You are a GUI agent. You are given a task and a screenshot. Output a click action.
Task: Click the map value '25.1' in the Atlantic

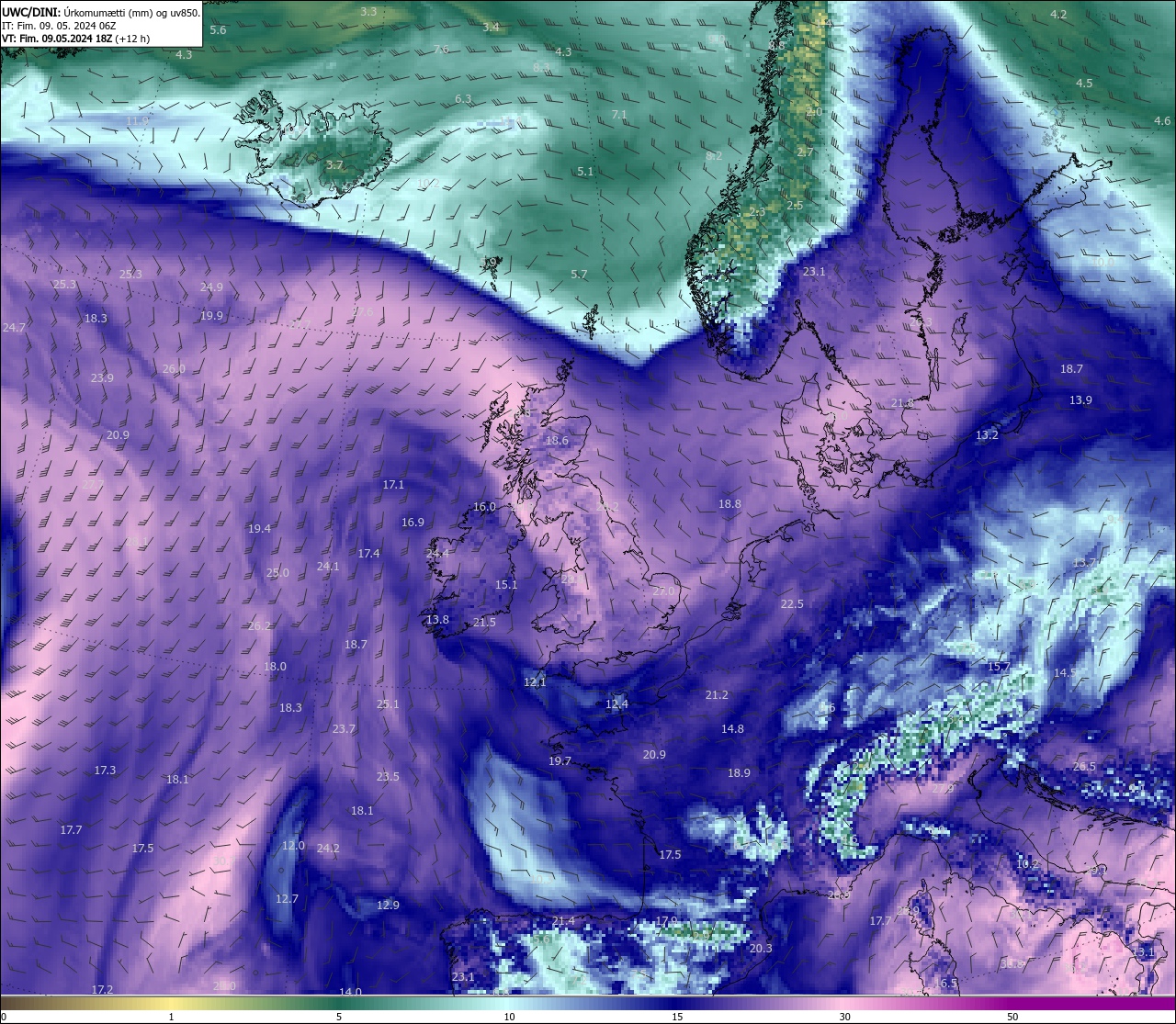click(388, 704)
